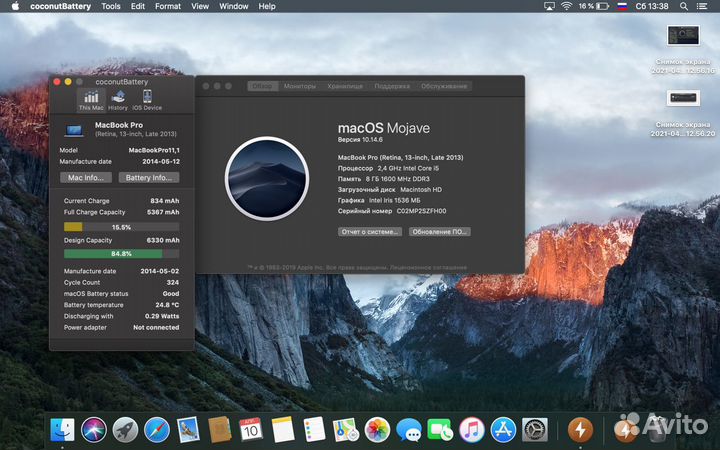
Task: Open the Format menu
Action: tap(168, 6)
